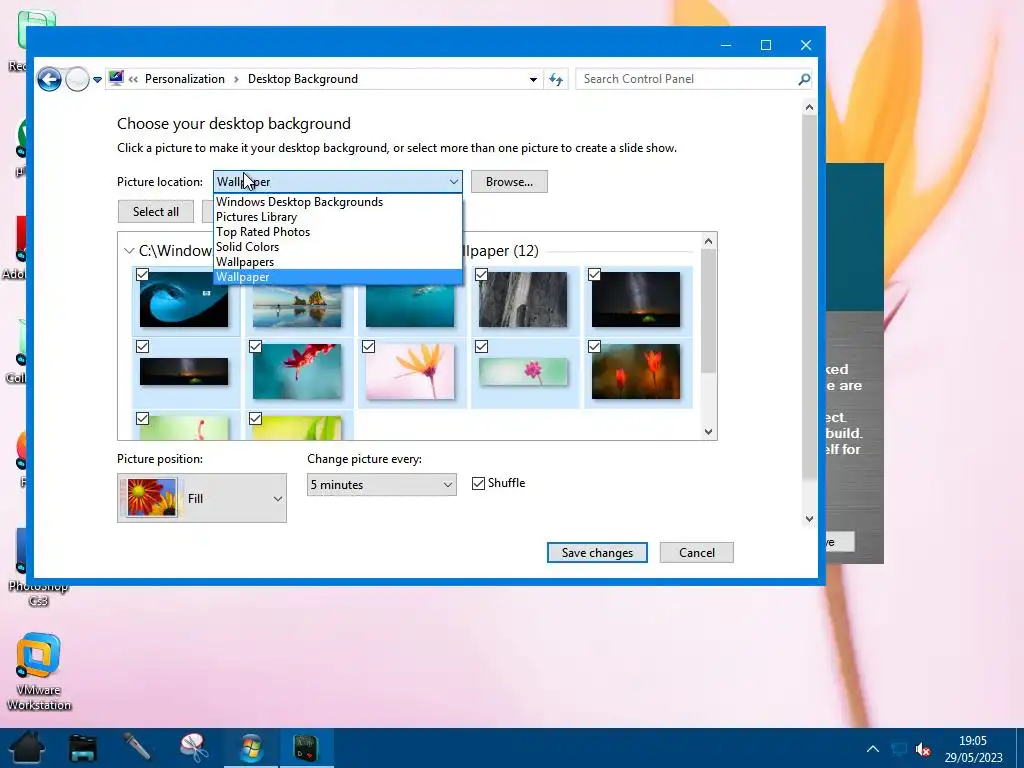Open the Picture position Fill dropdown
Screen dimensions: 1024x768
pyautogui.click(x=202, y=498)
